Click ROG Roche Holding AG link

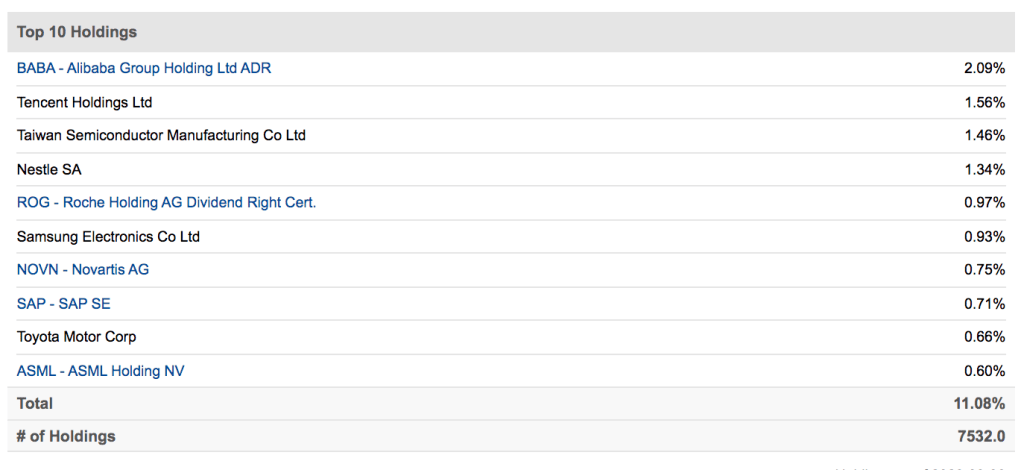pyautogui.click(x=166, y=202)
